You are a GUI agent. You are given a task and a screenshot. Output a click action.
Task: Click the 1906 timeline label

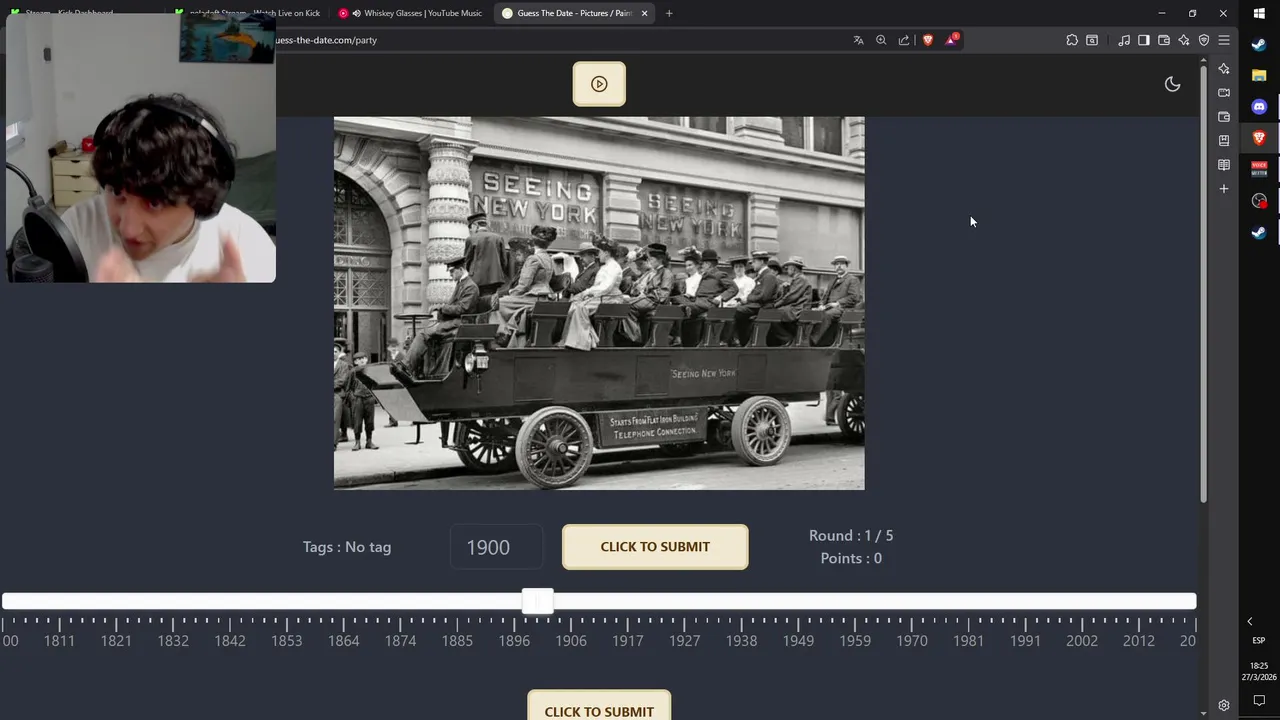point(571,641)
